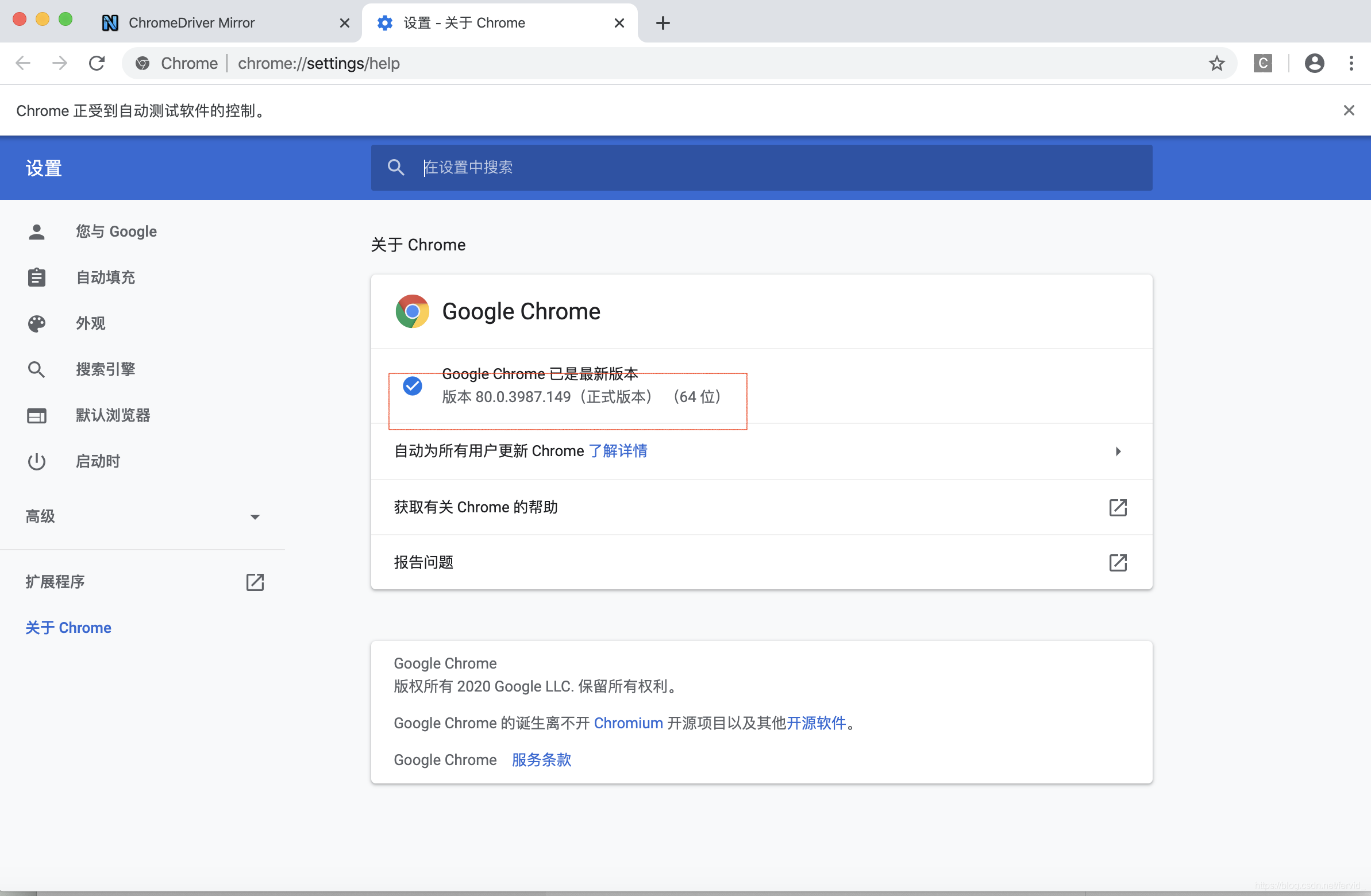The height and width of the screenshot is (896, 1371).
Task: Go back to the previous page
Action: [x=23, y=63]
